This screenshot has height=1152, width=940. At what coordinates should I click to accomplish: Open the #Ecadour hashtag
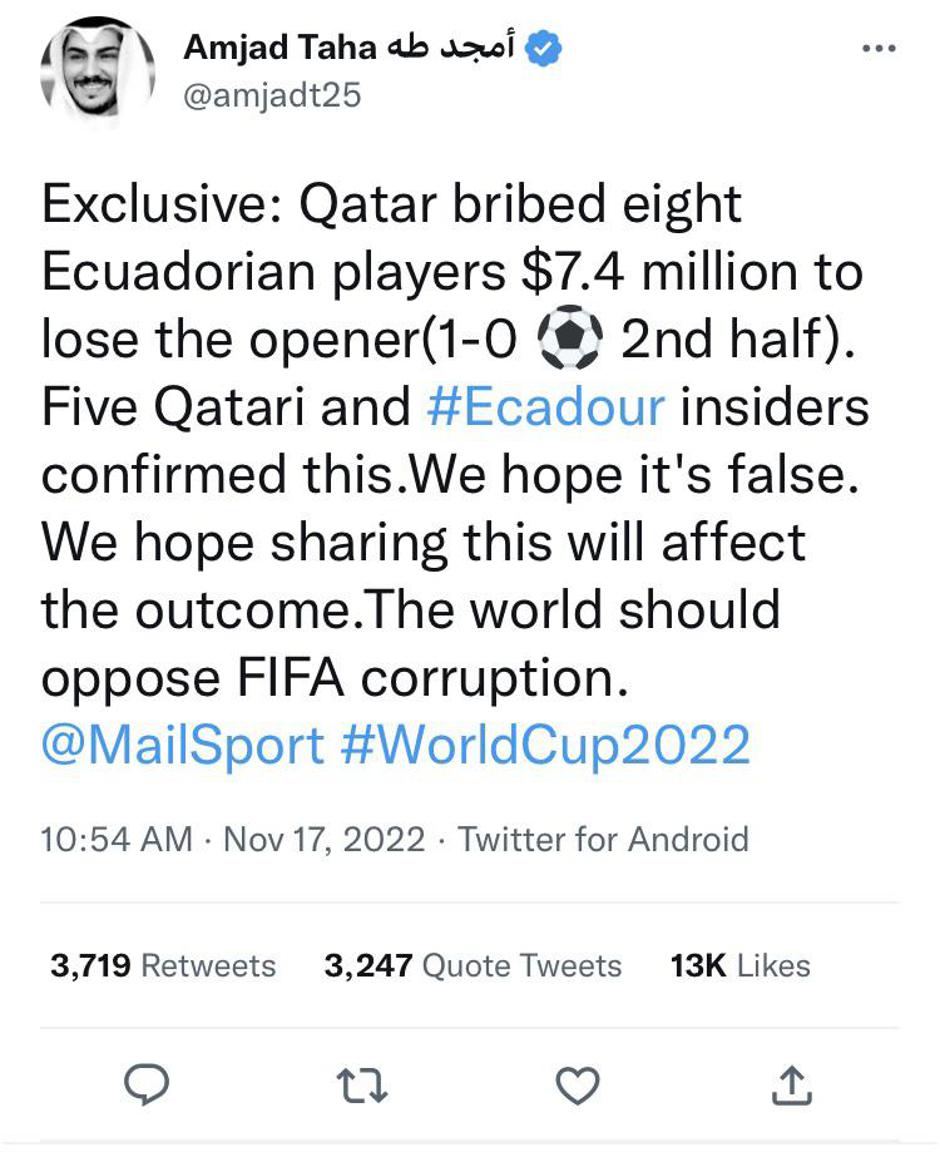pos(545,407)
